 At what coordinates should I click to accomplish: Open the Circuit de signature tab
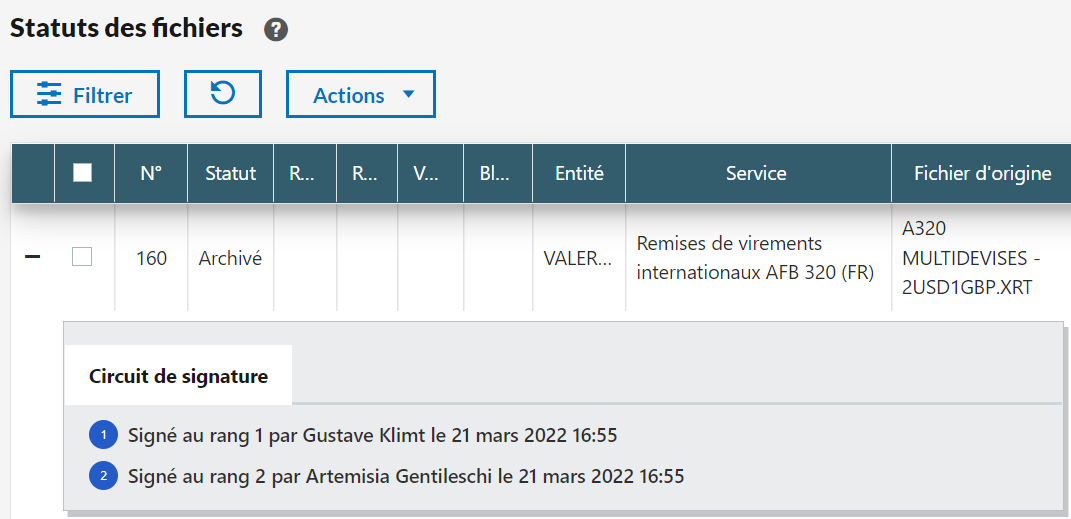pos(178,377)
